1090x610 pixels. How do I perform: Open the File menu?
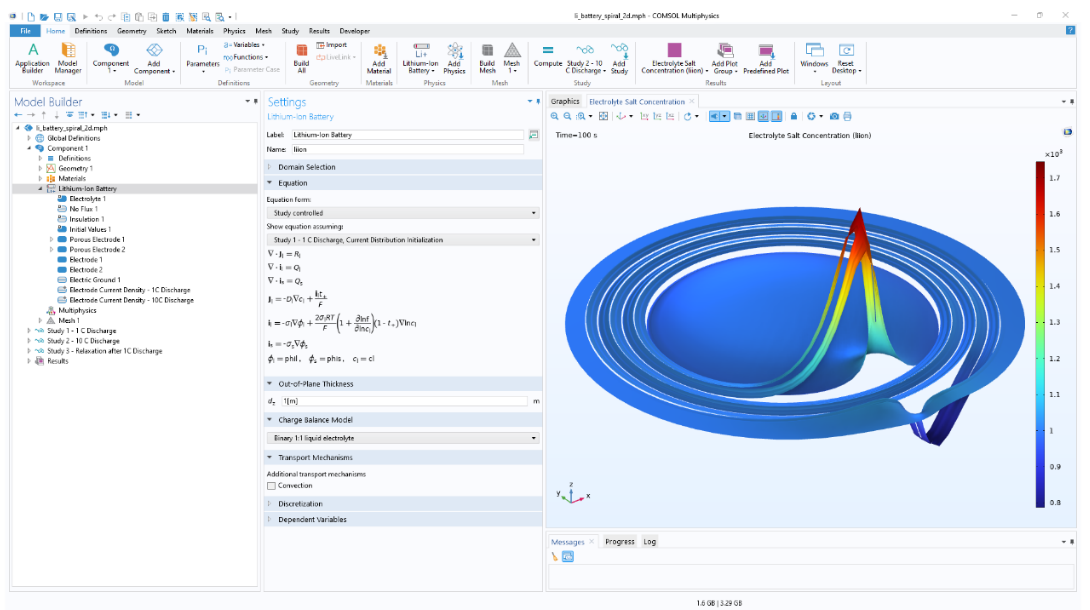25,31
